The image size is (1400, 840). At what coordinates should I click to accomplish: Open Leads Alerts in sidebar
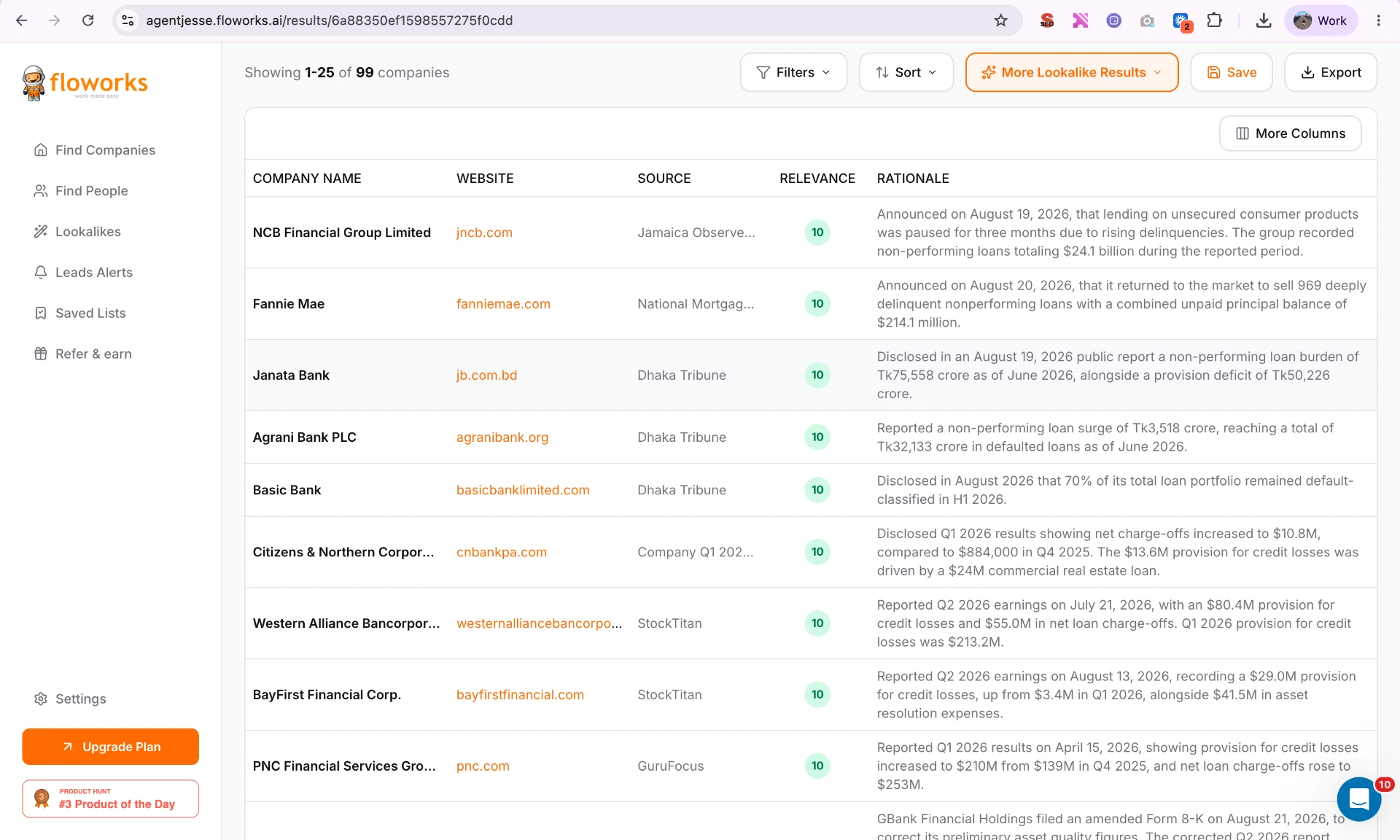[x=83, y=273]
